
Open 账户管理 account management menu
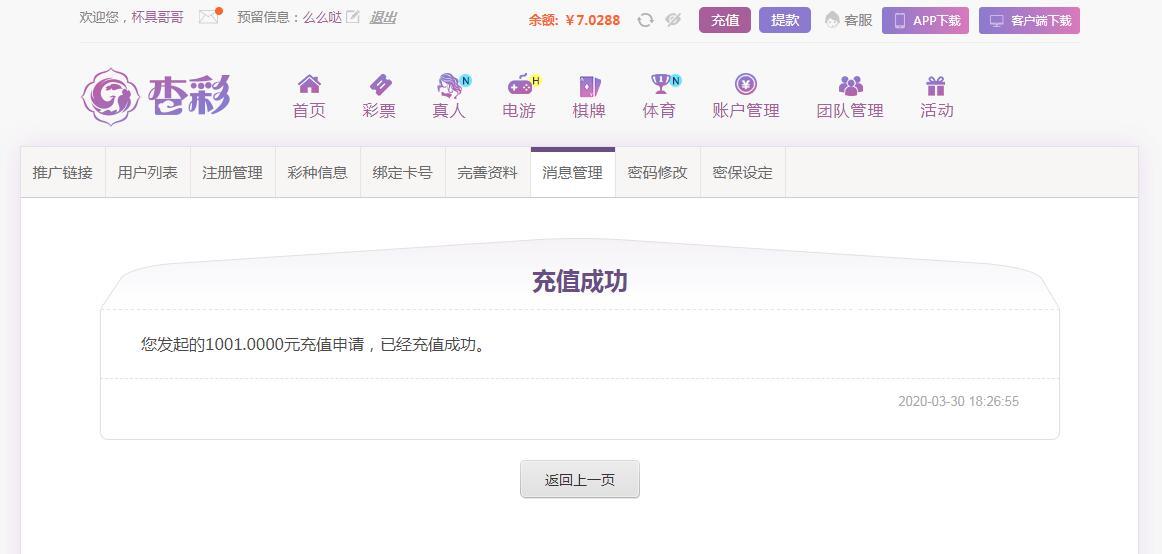coord(746,96)
